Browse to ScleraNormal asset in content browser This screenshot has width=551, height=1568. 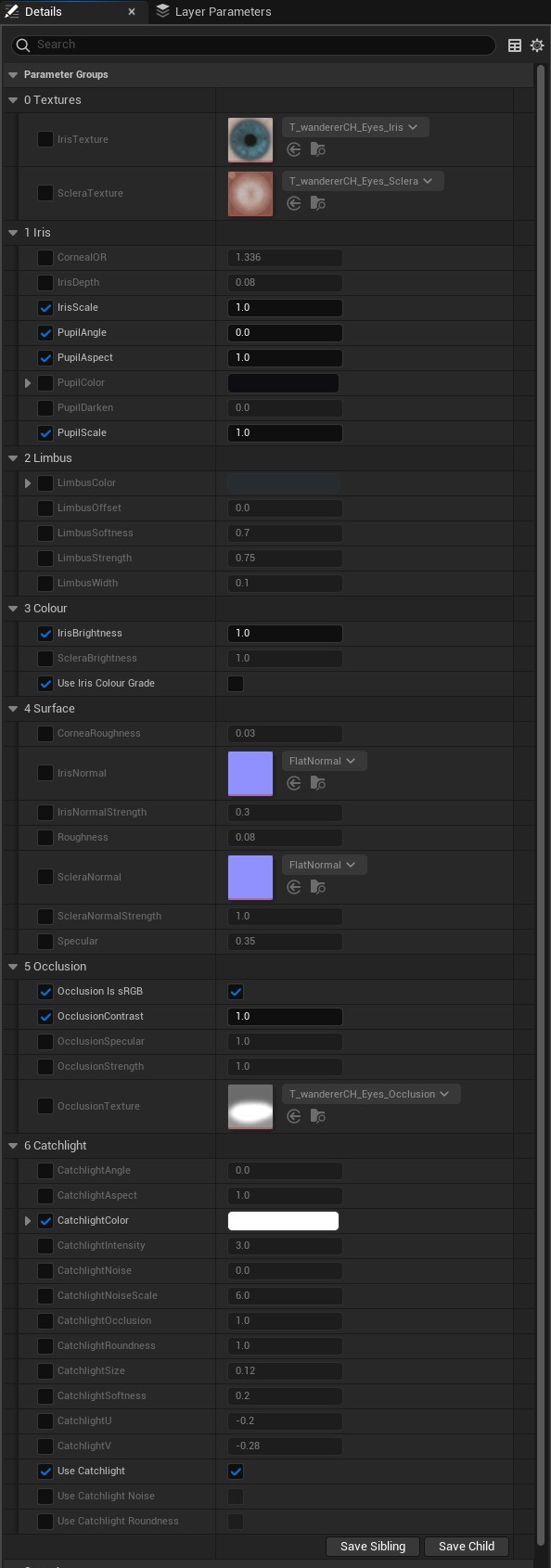[x=318, y=887]
